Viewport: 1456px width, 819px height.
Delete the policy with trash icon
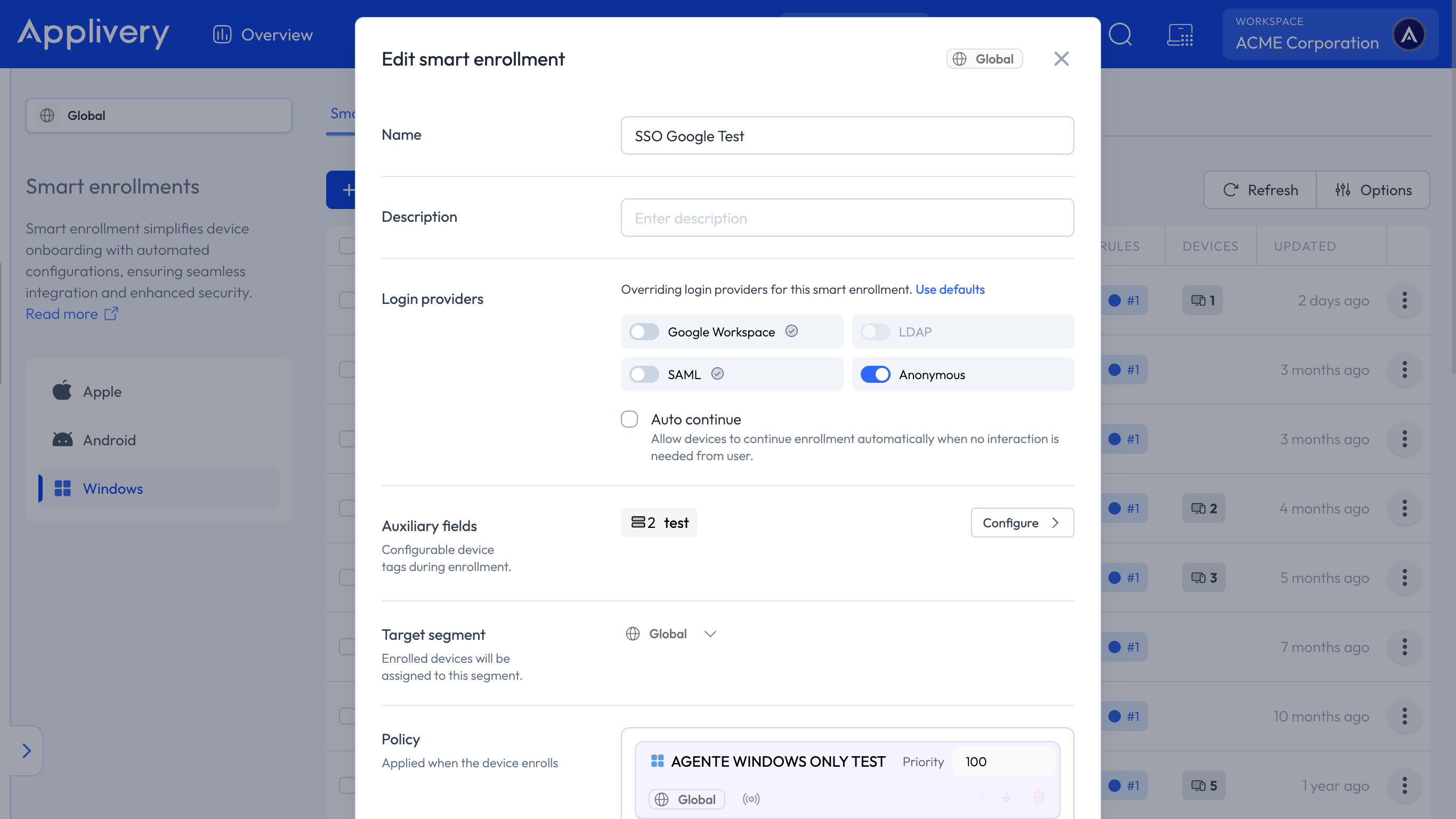point(1038,797)
